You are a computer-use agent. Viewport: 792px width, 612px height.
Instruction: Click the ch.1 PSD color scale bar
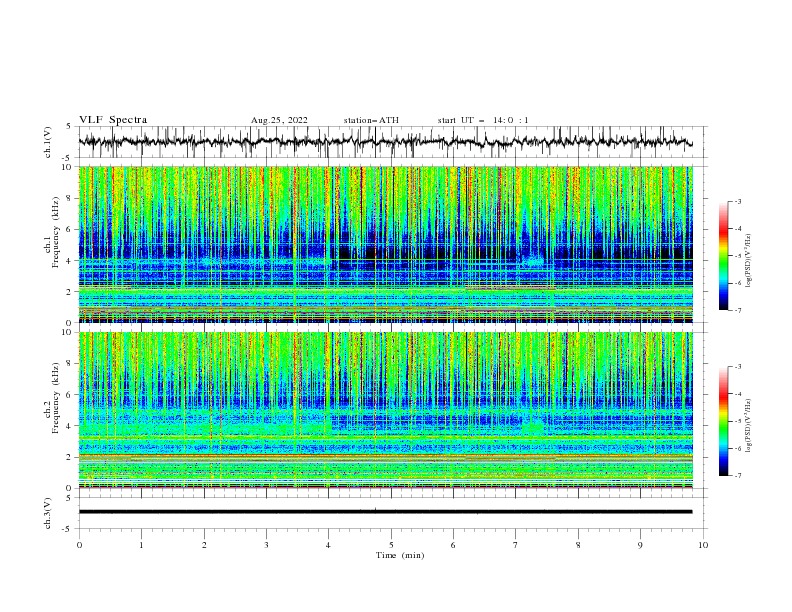click(723, 256)
